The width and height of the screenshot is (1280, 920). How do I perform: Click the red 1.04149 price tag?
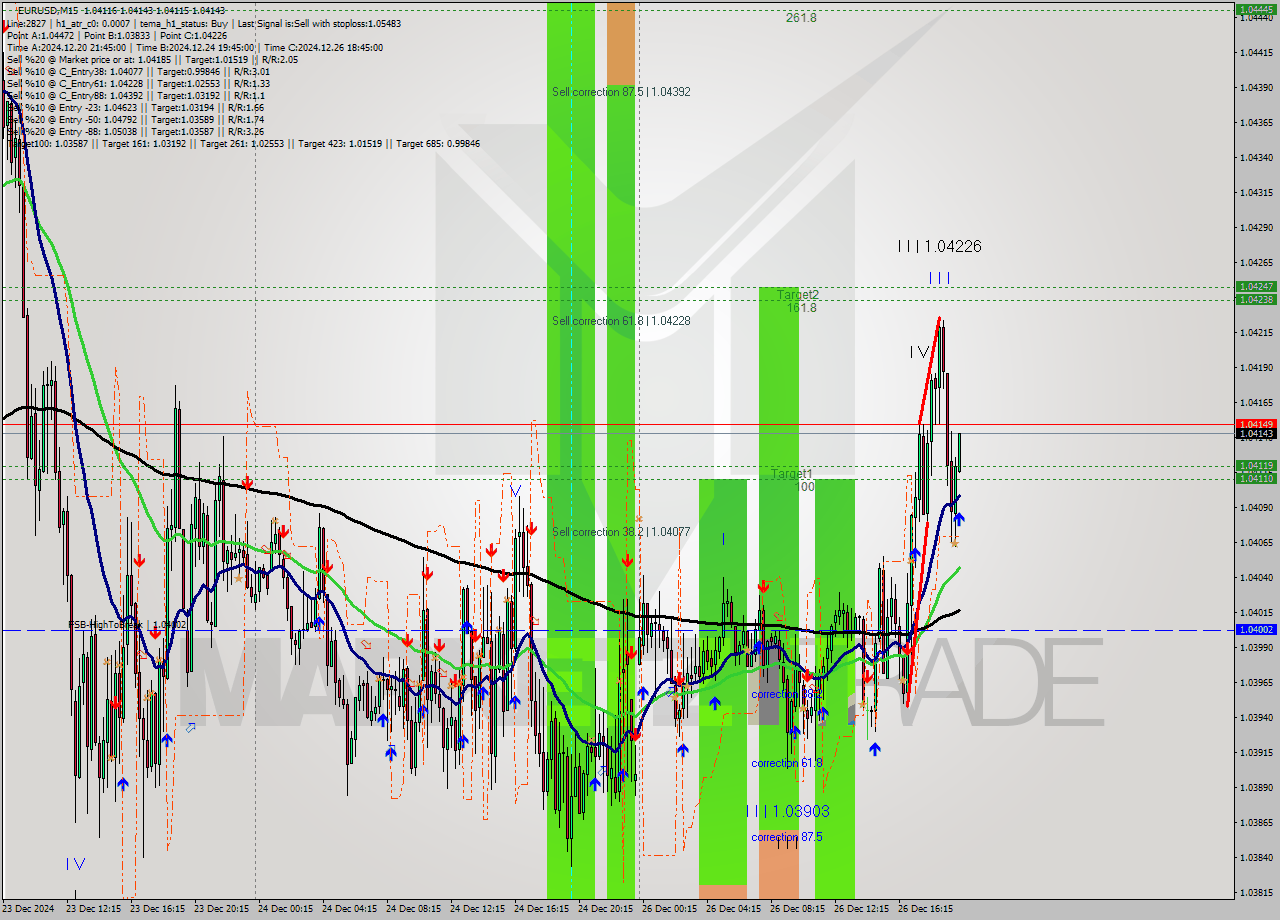pyautogui.click(x=1256, y=424)
